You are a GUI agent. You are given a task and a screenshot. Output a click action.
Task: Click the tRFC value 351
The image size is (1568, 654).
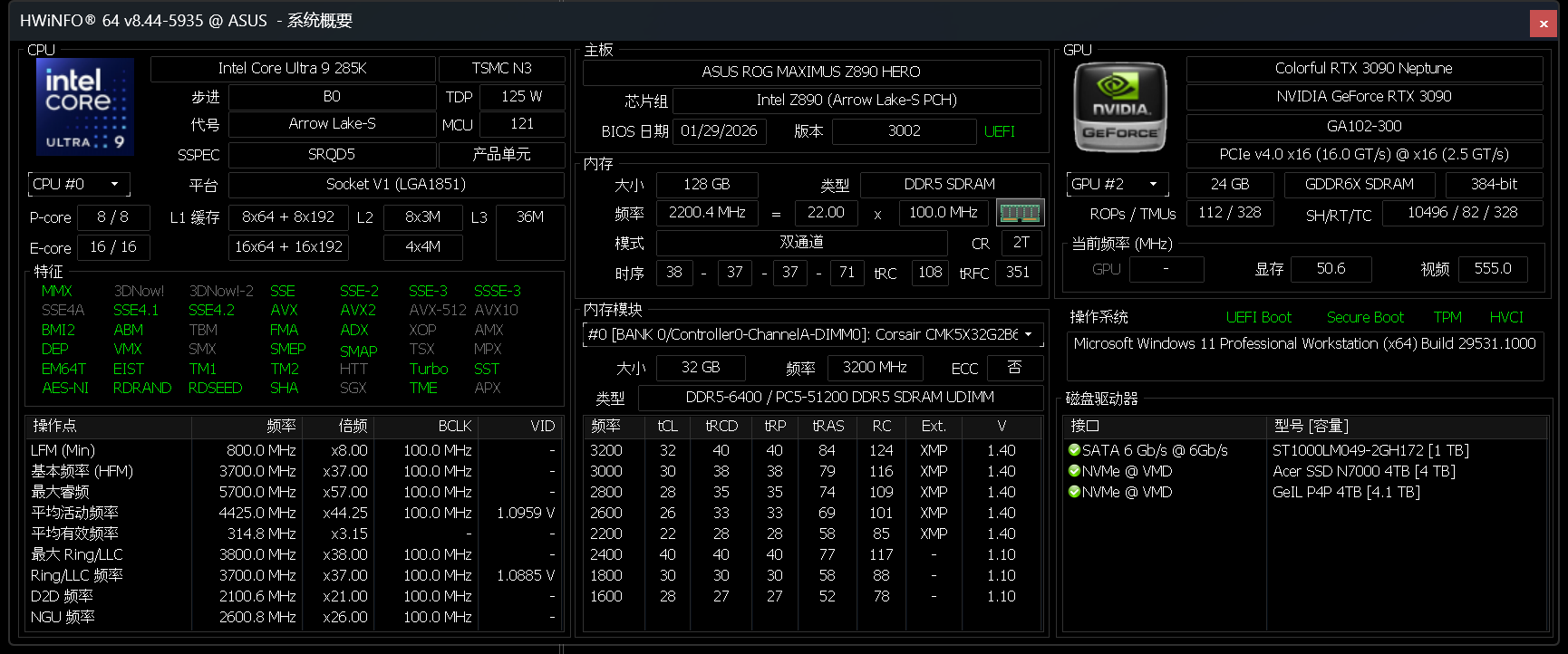click(x=1018, y=273)
